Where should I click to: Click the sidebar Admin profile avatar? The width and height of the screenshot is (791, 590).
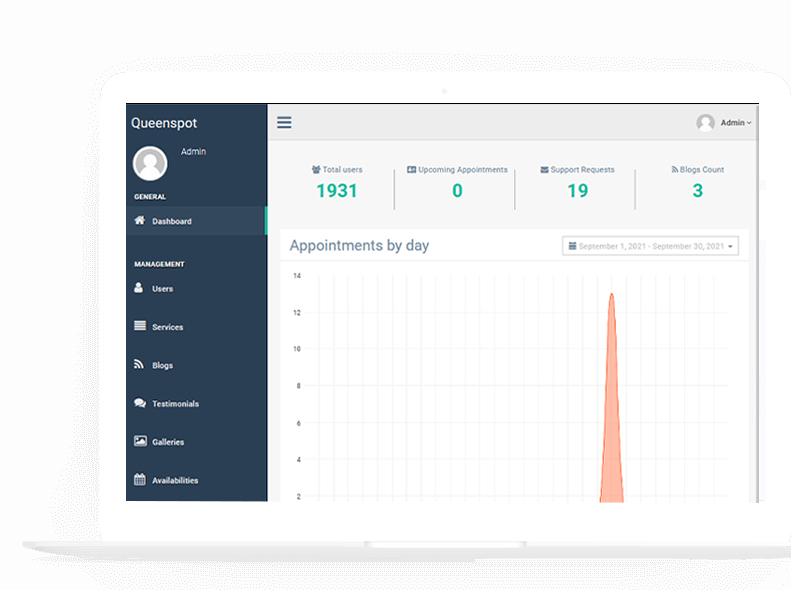pos(150,163)
